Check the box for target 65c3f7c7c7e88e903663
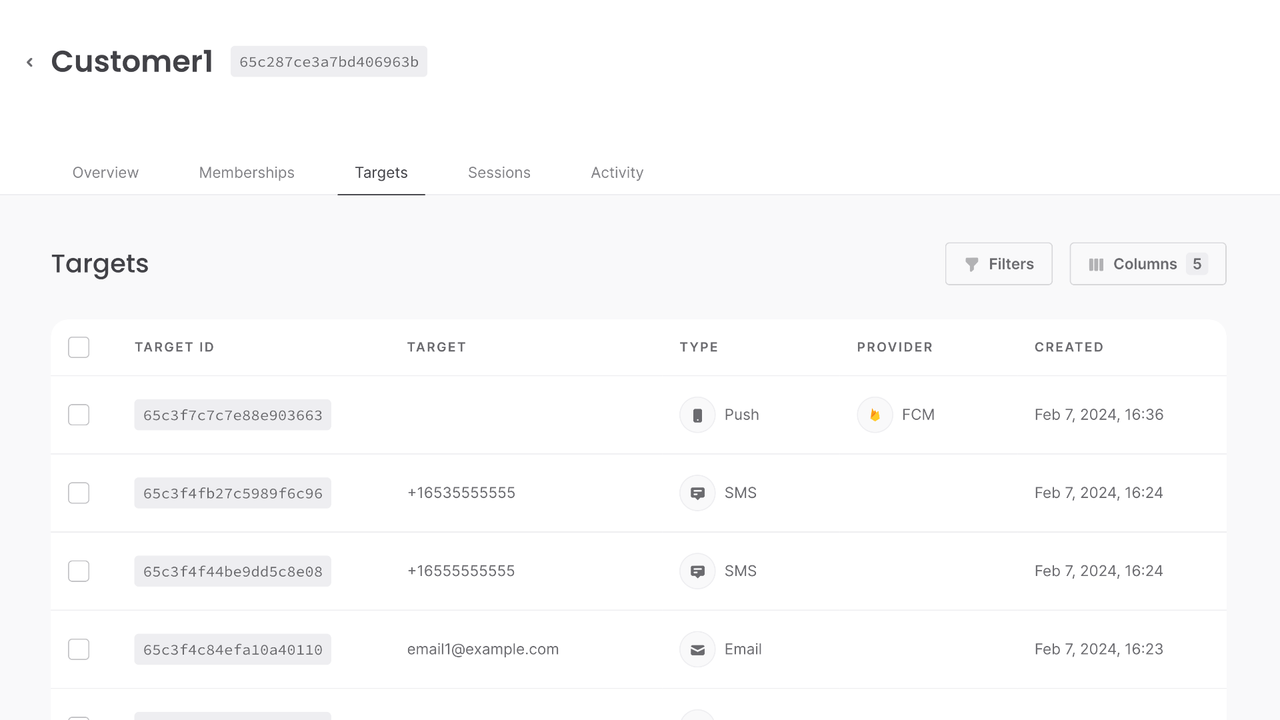 click(x=79, y=415)
